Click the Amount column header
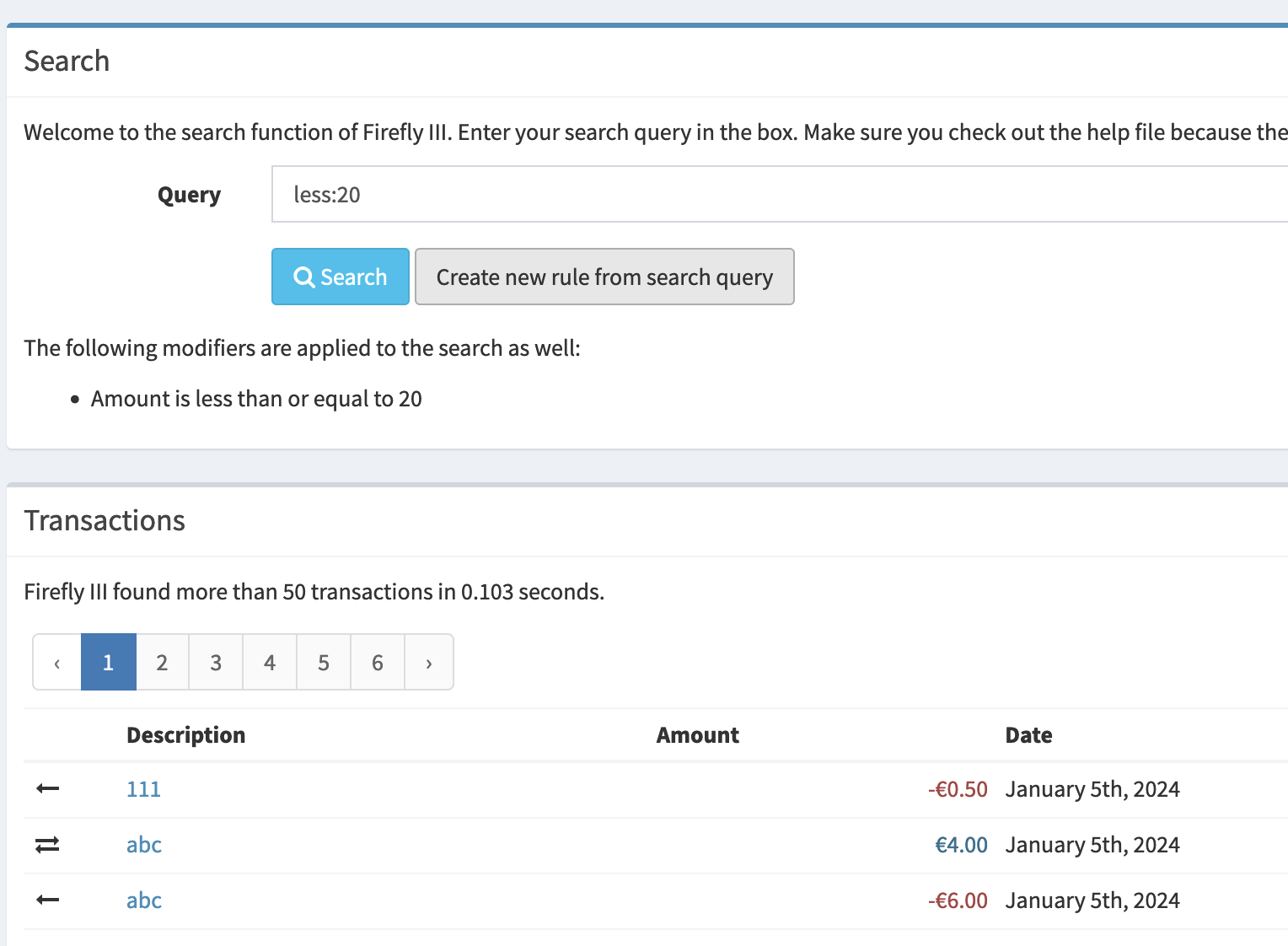Image resolution: width=1288 pixels, height=946 pixels. [697, 734]
